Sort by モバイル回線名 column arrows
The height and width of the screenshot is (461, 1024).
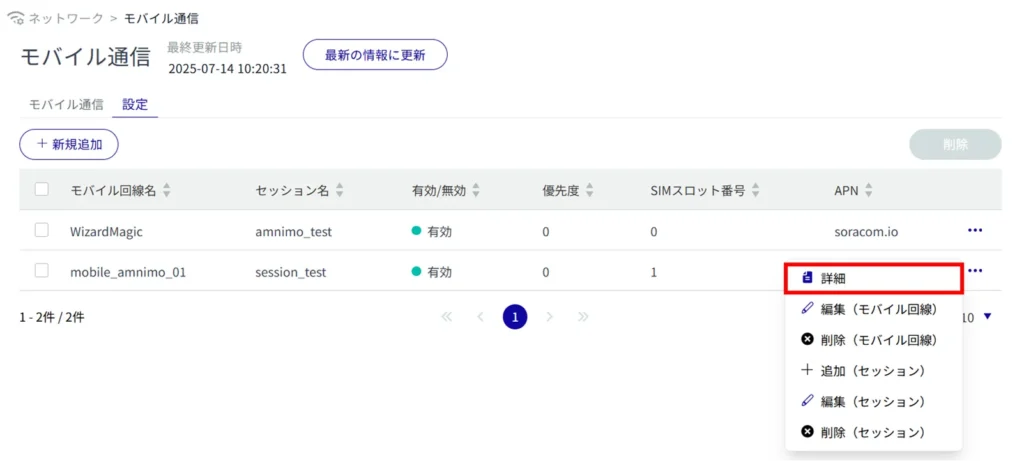(x=167, y=190)
